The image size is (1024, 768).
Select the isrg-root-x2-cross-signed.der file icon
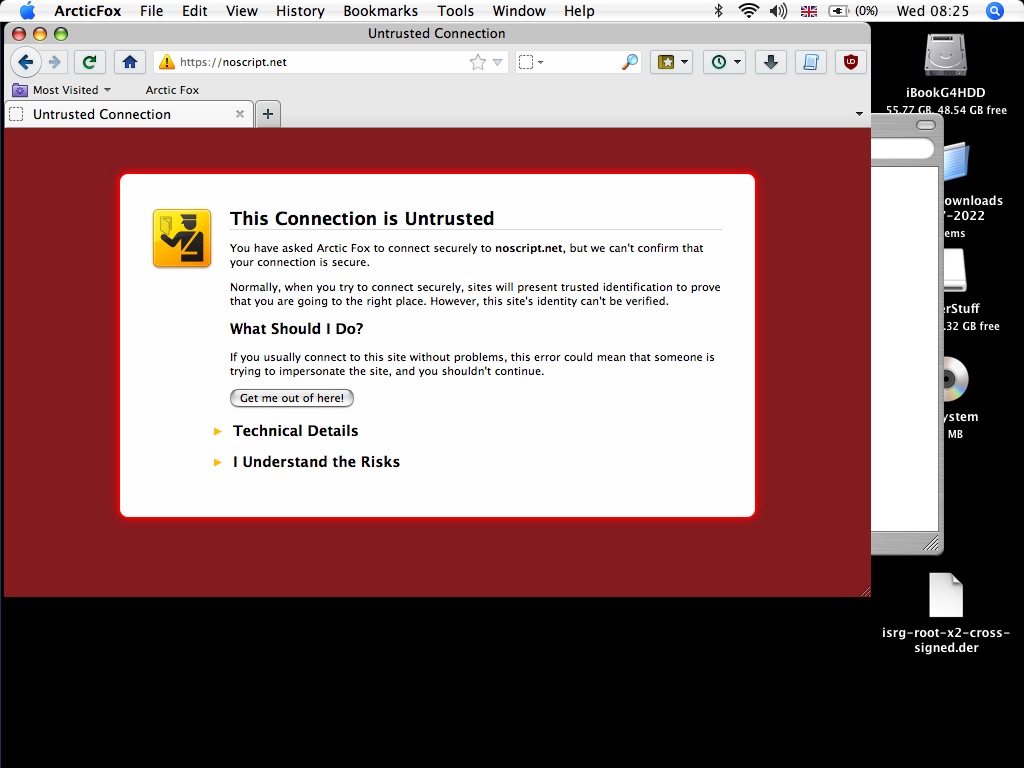(946, 595)
